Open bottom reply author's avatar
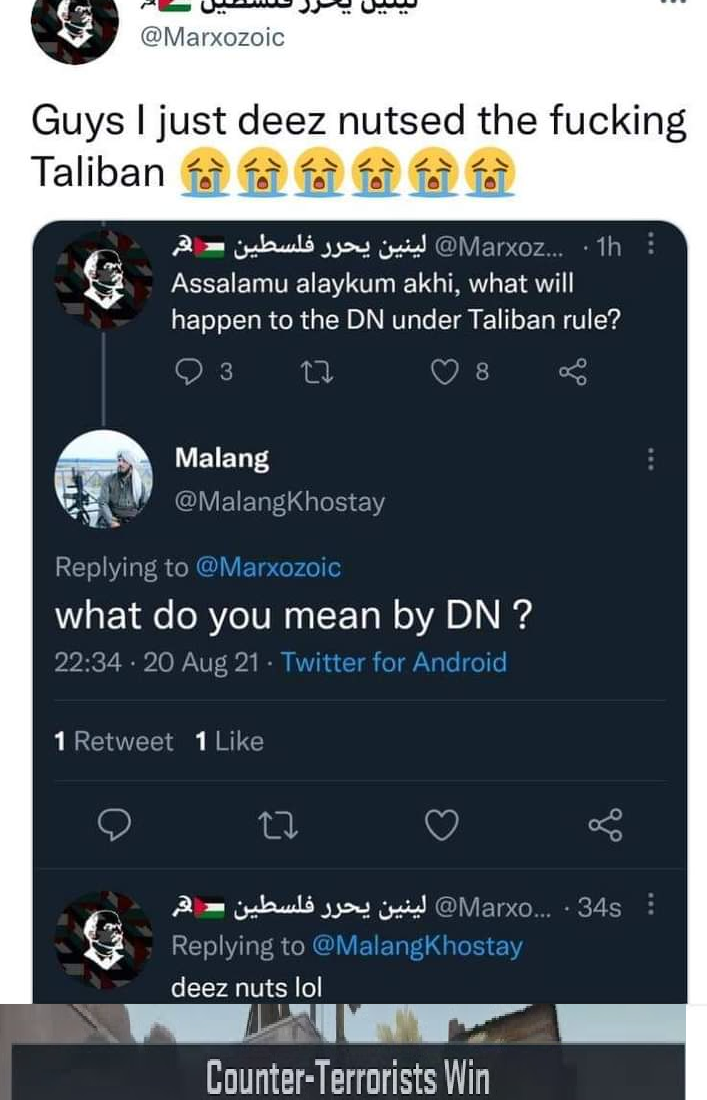 pyautogui.click(x=103, y=939)
